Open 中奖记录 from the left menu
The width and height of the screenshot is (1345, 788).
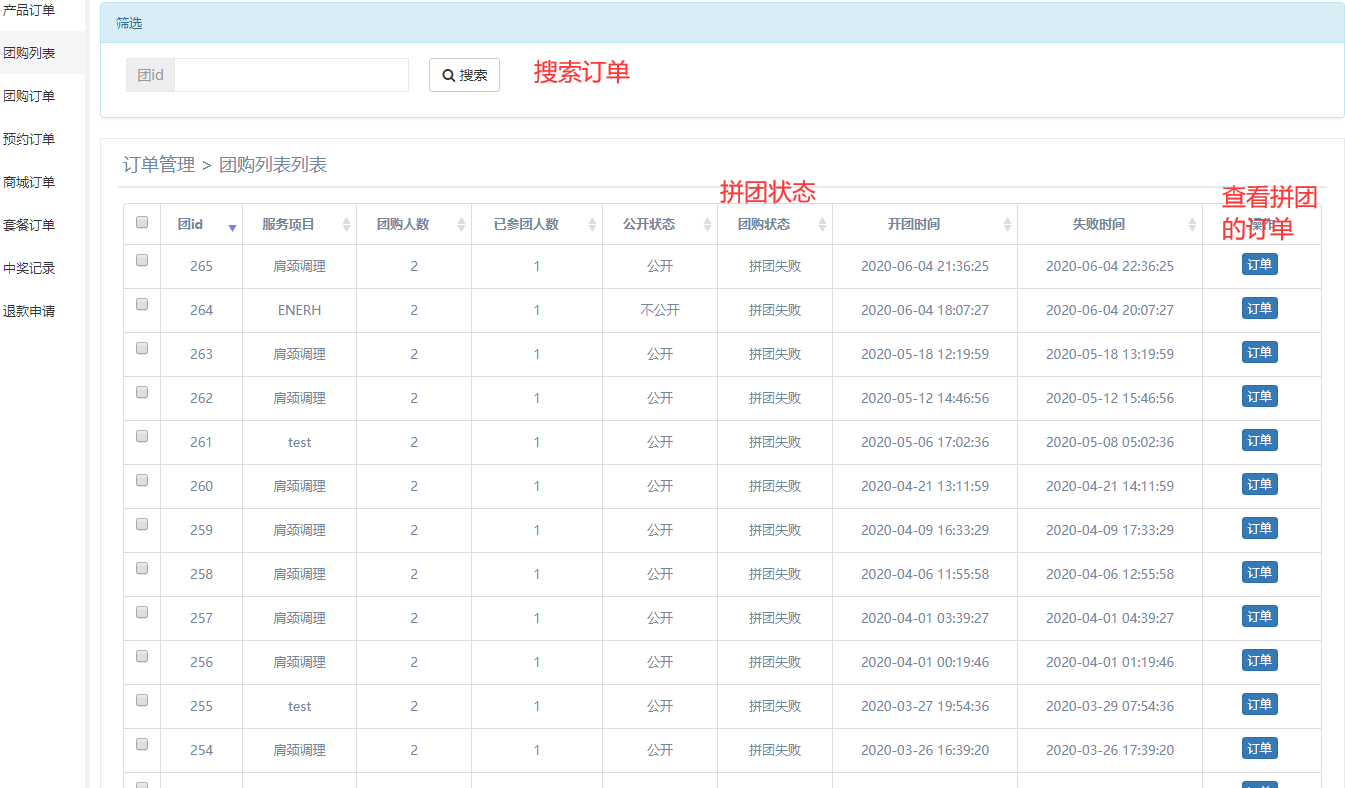coord(29,268)
